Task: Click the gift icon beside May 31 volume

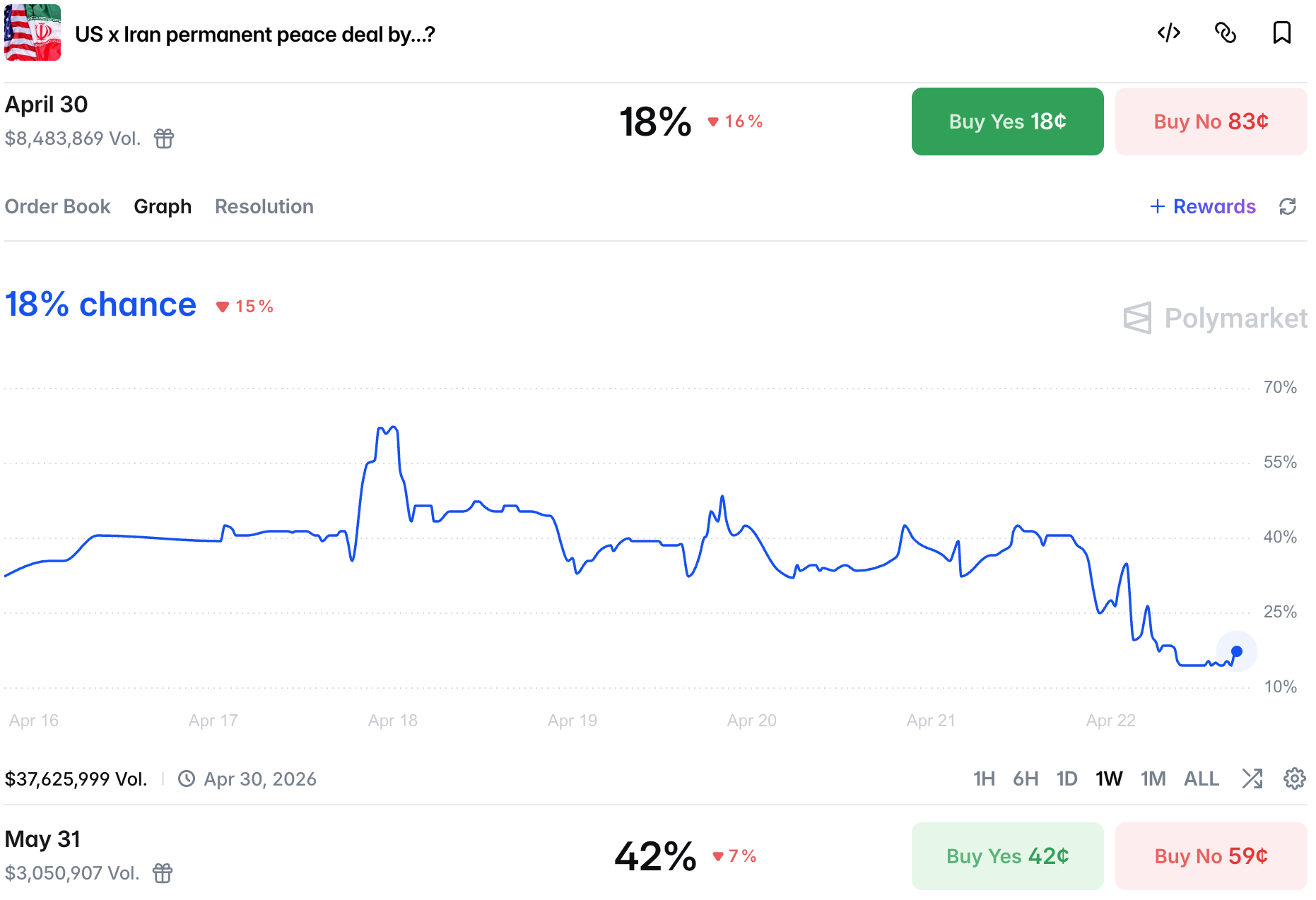Action: tap(163, 873)
